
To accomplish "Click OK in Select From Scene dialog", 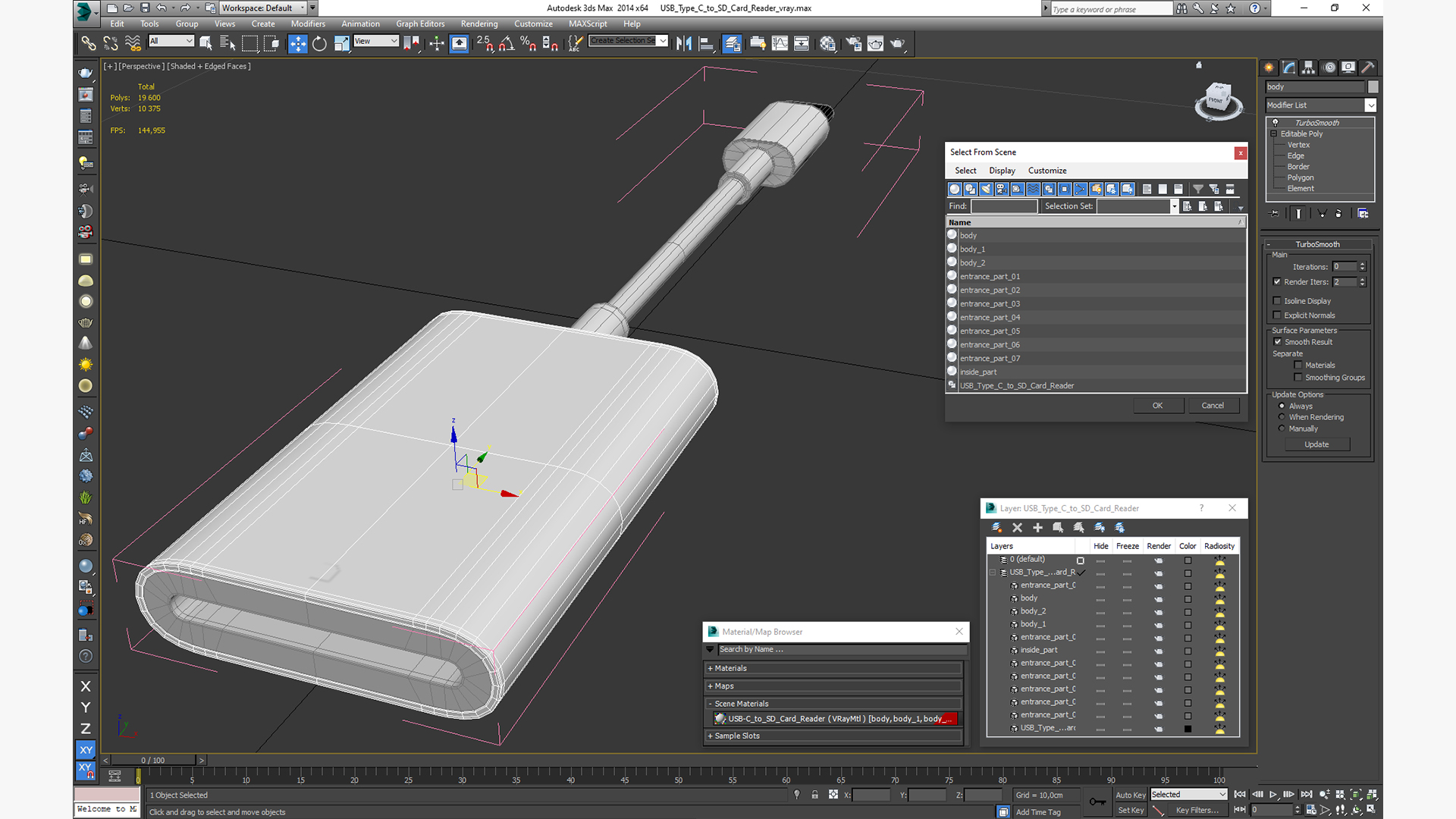I will pyautogui.click(x=1158, y=406).
